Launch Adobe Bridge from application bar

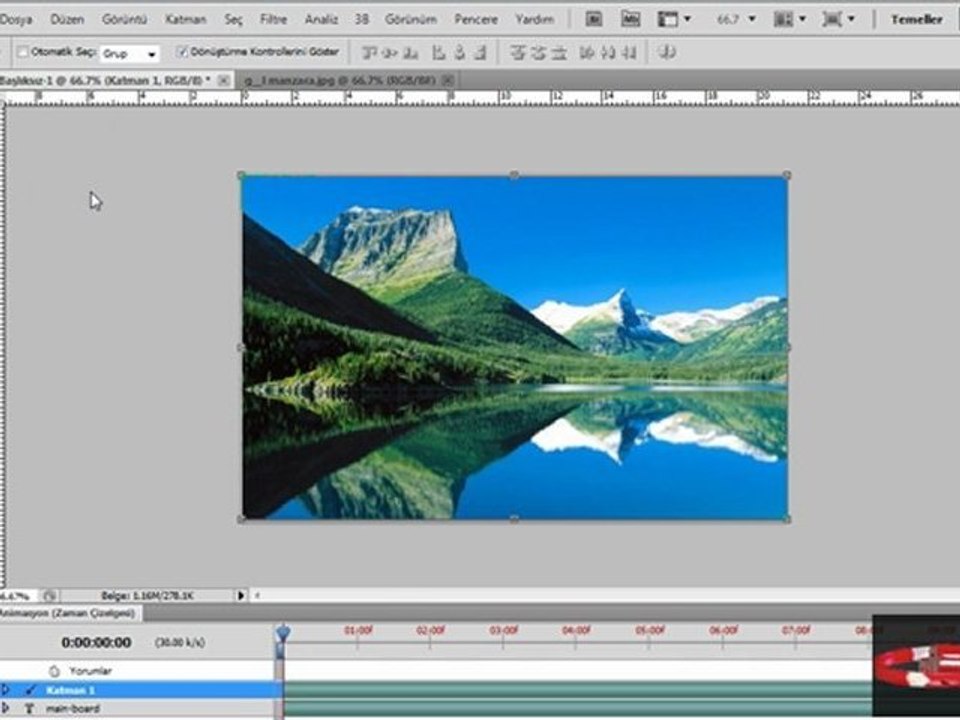point(593,19)
